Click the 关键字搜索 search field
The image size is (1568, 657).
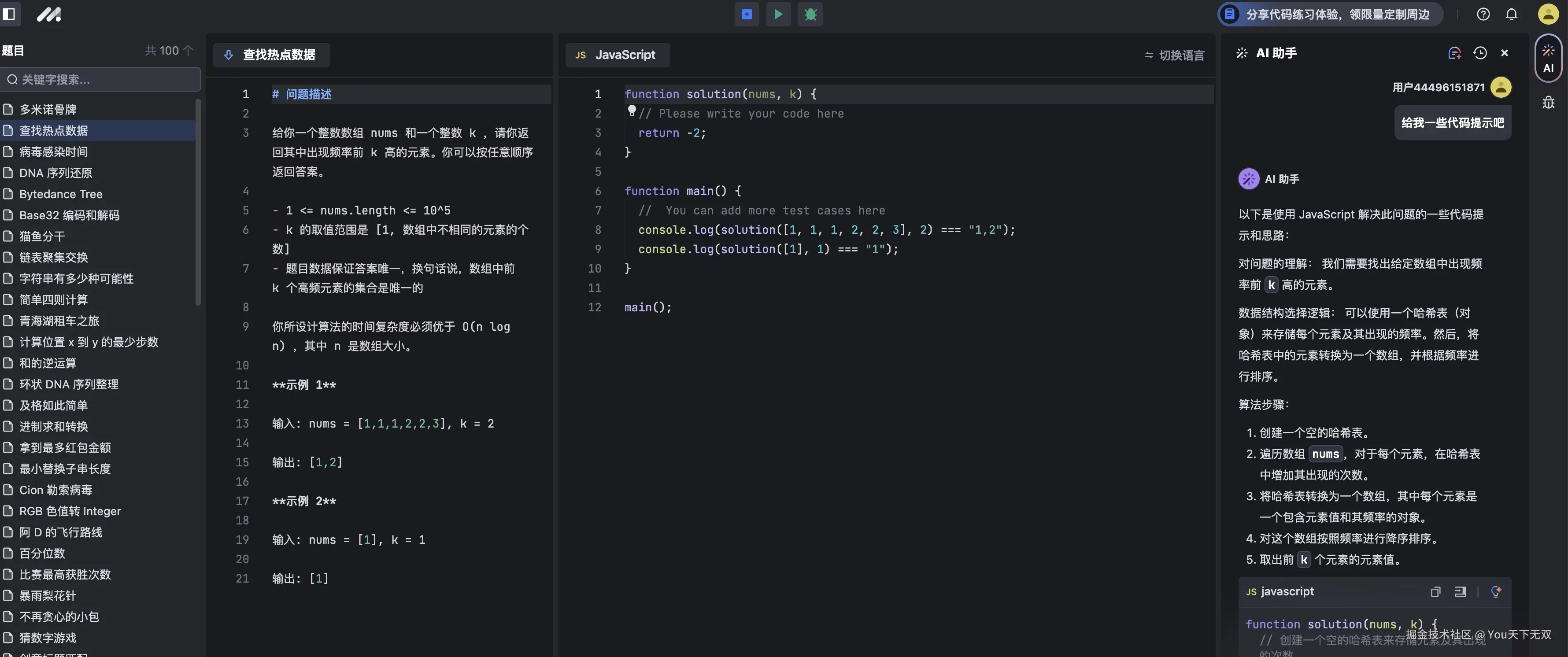(x=100, y=80)
